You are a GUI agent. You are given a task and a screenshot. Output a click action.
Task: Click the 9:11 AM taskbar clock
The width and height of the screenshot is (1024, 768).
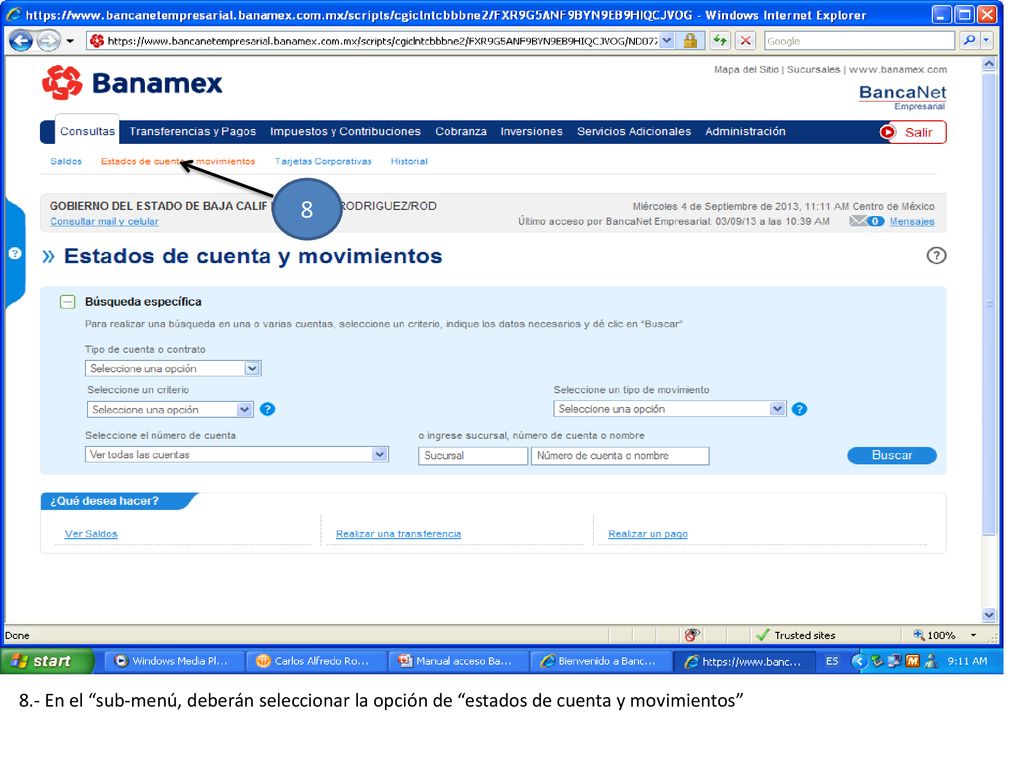point(967,661)
